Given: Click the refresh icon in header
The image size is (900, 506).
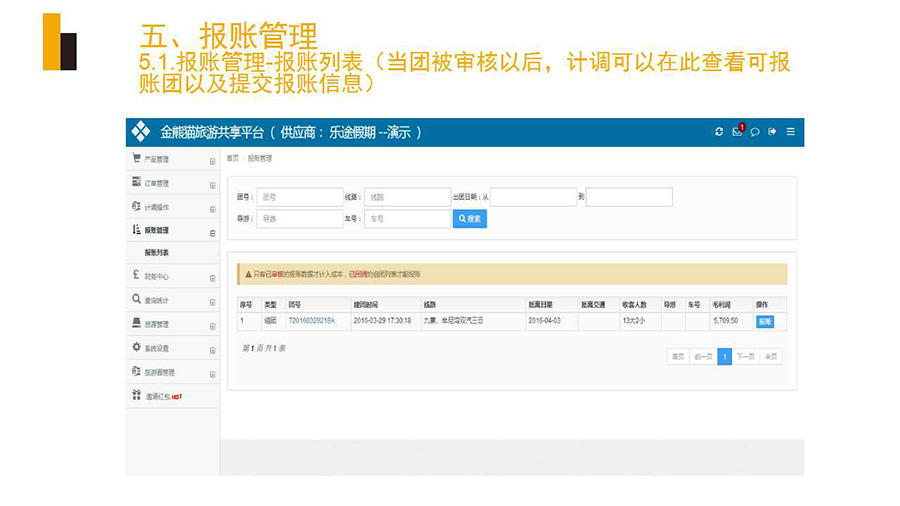Looking at the screenshot, I should click(x=719, y=131).
